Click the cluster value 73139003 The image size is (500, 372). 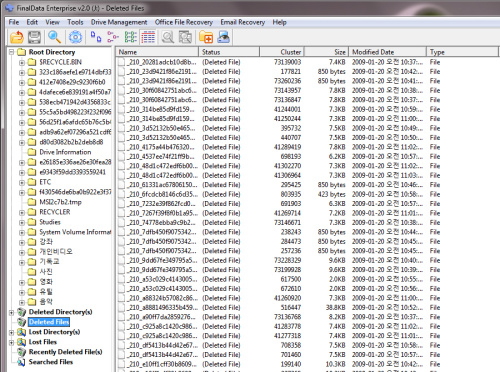point(287,62)
